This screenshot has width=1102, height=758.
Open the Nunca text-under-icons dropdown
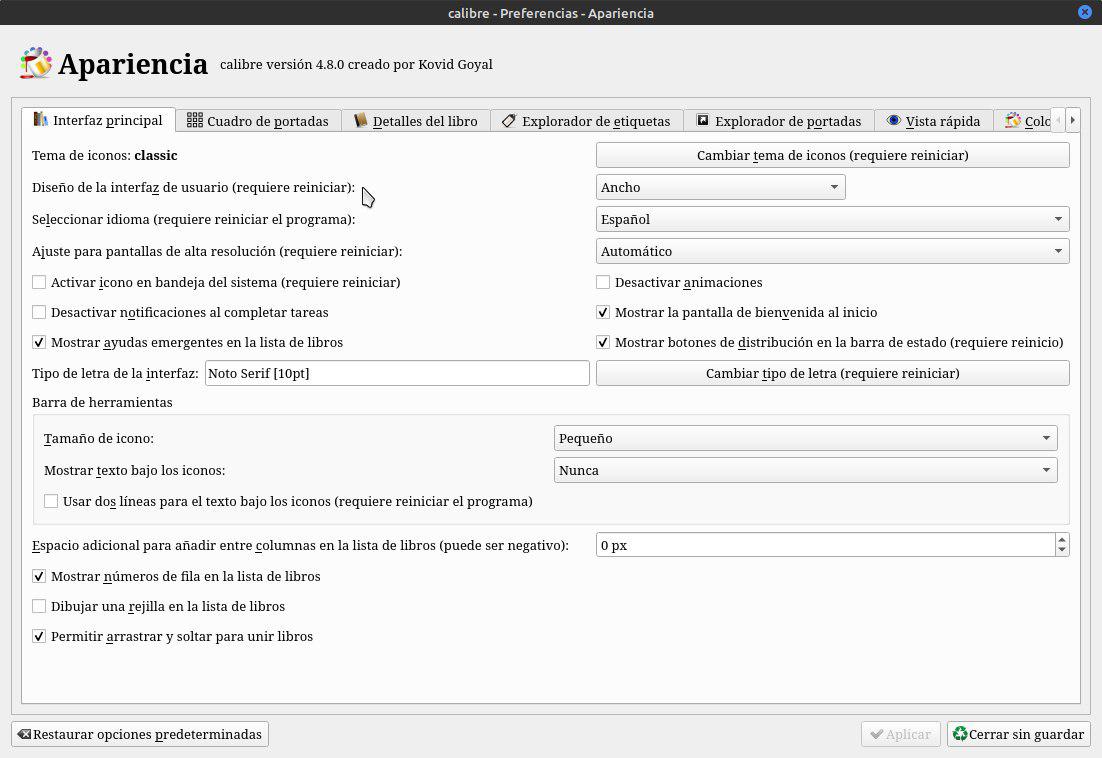[x=805, y=471]
